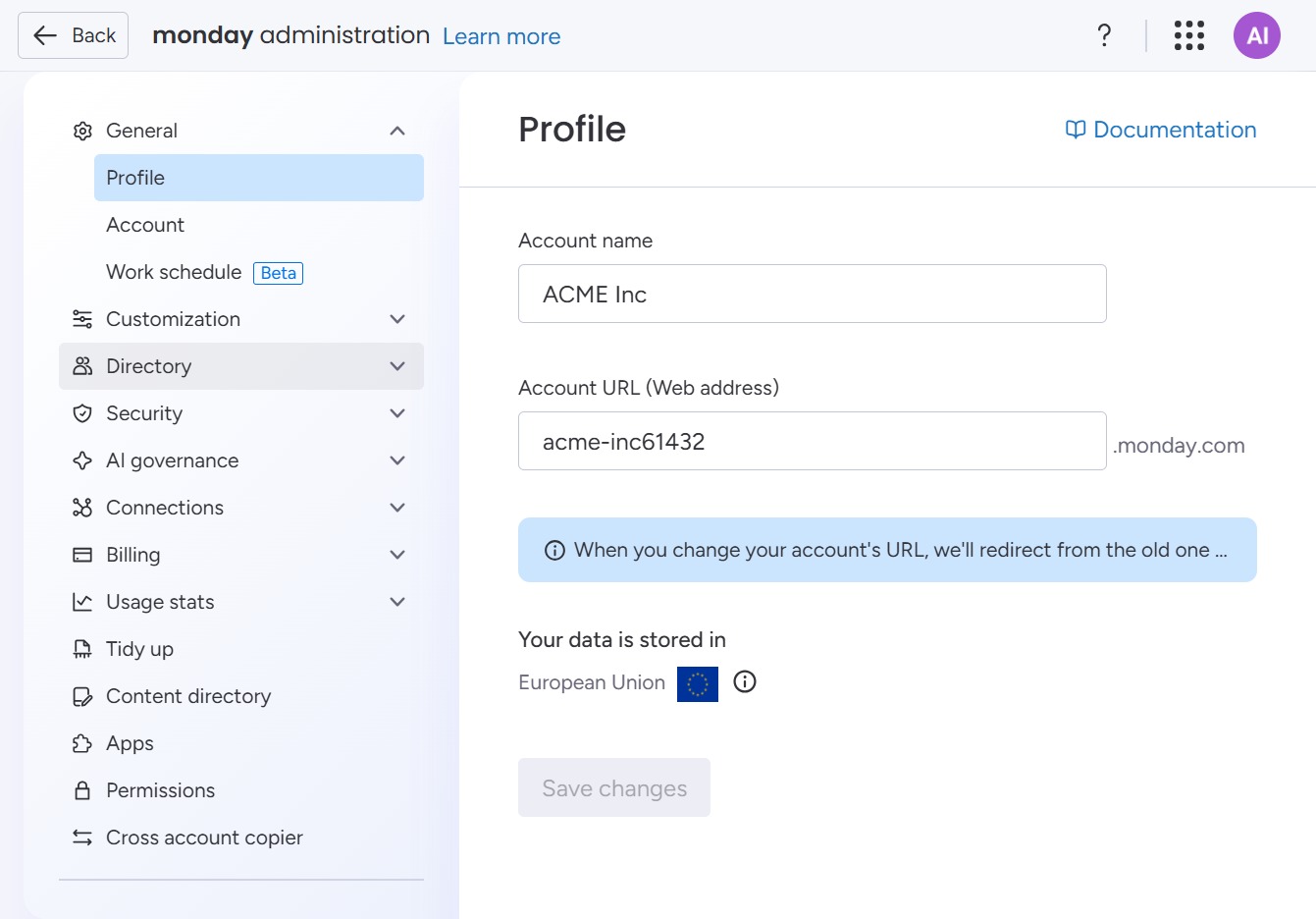Click the "monday administration" title
The image size is (1316, 919).
tap(291, 35)
